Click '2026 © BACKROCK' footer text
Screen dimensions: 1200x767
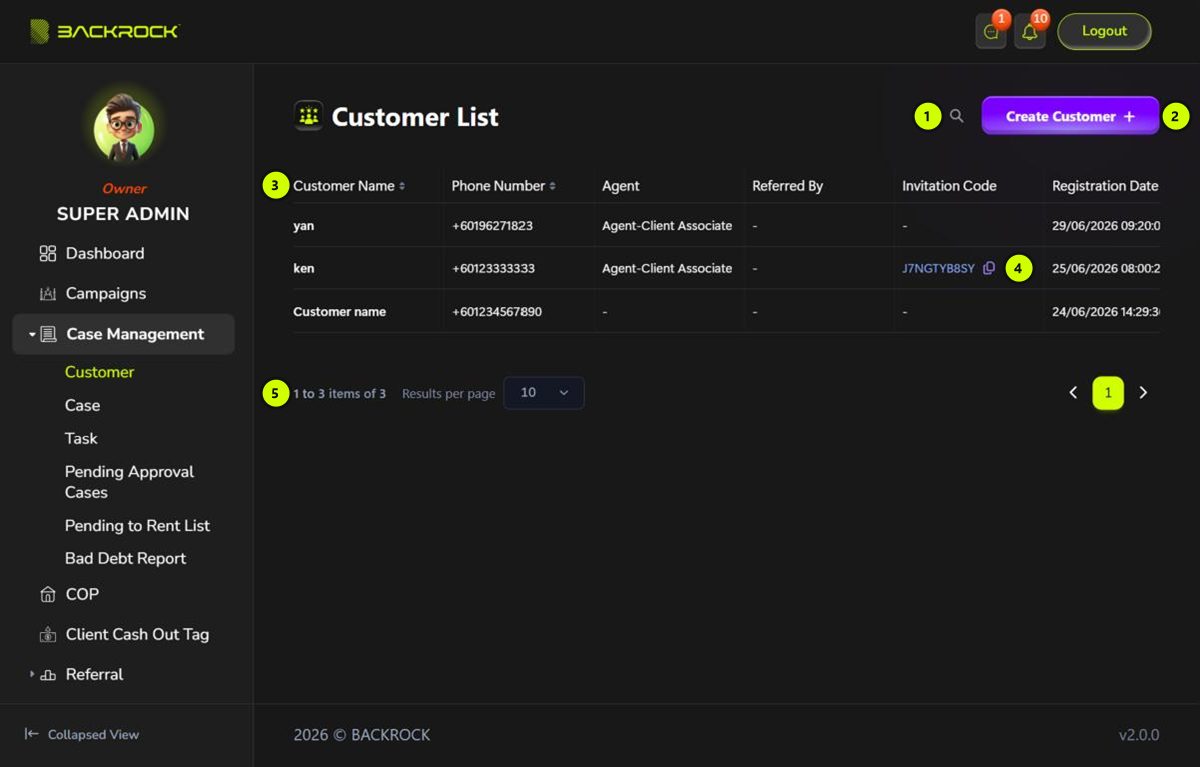coord(362,735)
